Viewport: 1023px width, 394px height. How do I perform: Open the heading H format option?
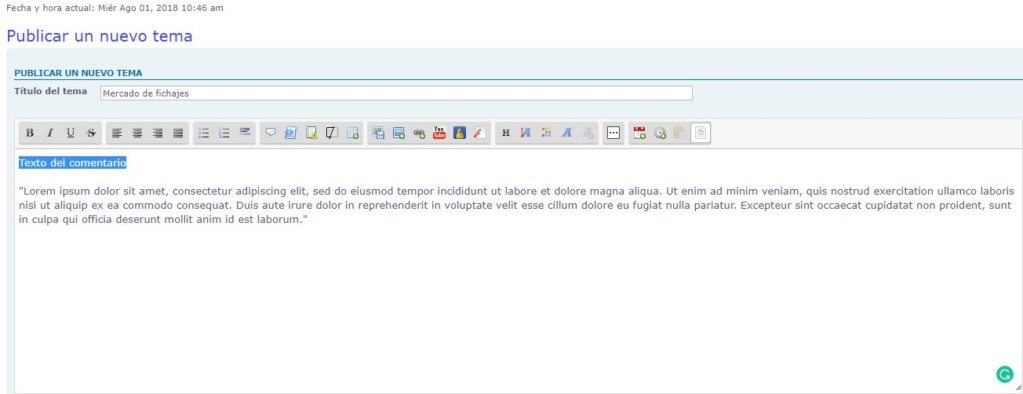[x=506, y=133]
